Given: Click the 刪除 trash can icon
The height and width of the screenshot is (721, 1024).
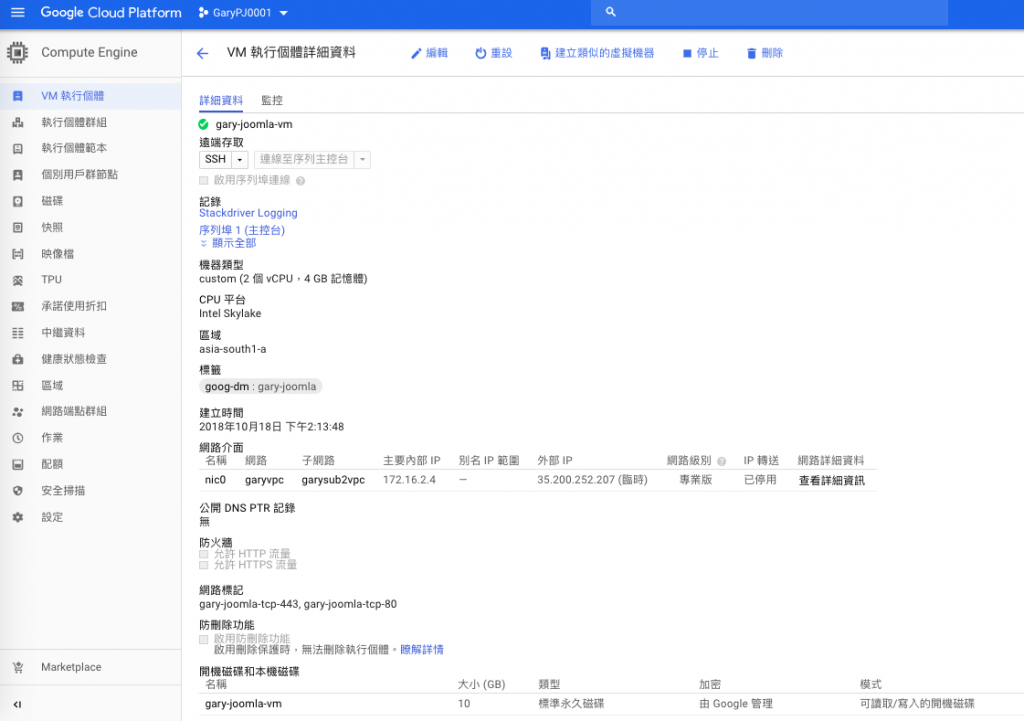Looking at the screenshot, I should click(x=751, y=54).
